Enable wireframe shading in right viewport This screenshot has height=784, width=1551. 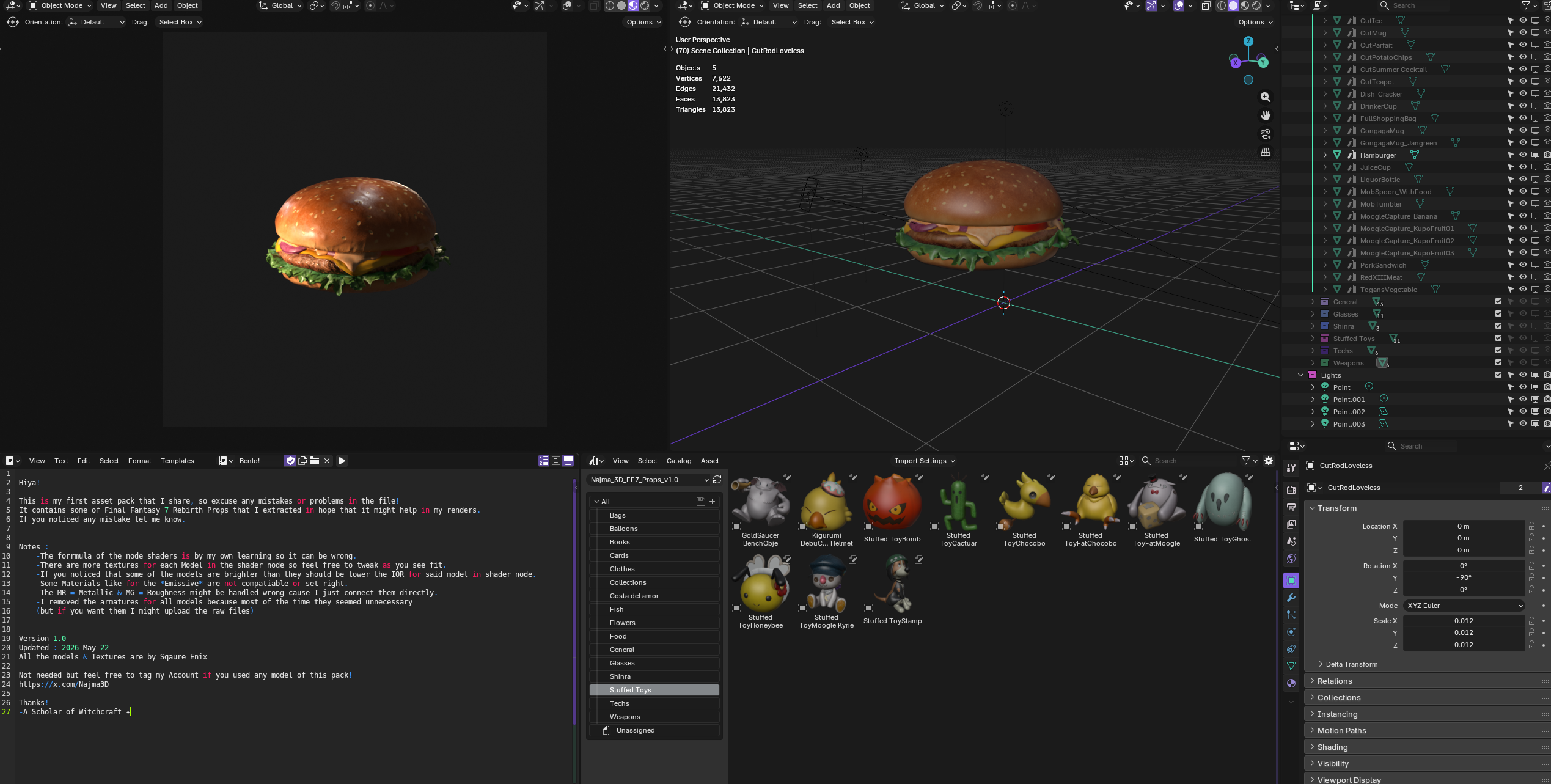click(1221, 5)
